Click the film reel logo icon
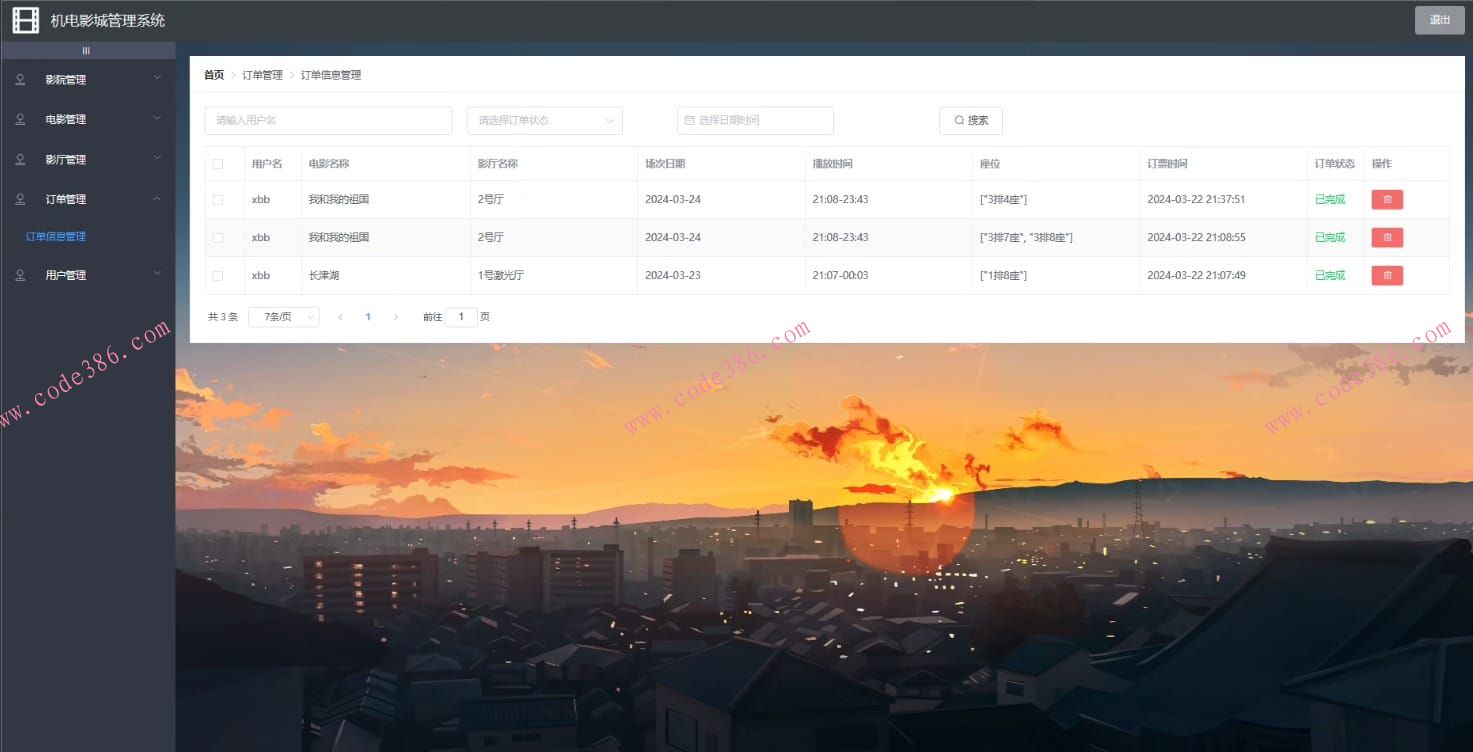 tap(25, 20)
